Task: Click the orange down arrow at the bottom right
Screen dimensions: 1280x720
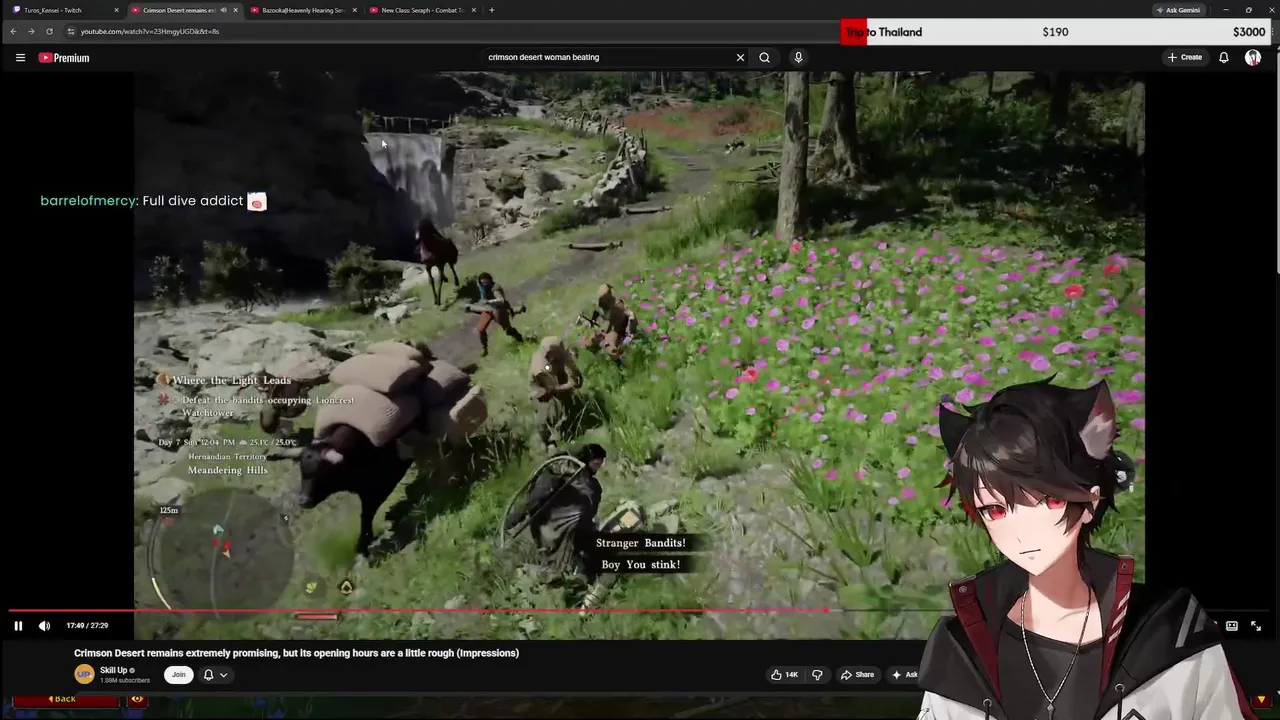Action: [1261, 699]
